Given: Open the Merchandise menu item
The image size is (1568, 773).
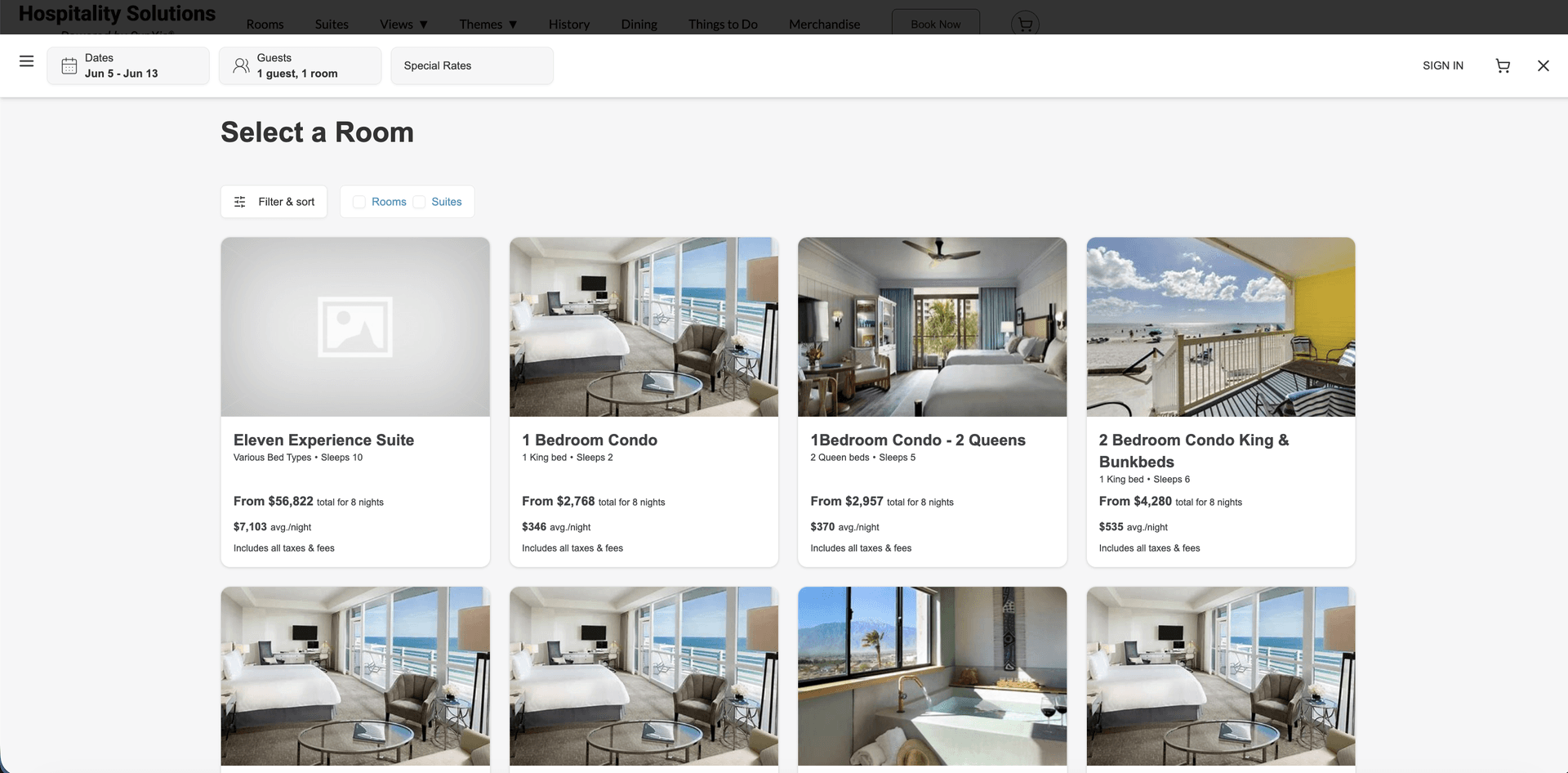Looking at the screenshot, I should tap(824, 25).
